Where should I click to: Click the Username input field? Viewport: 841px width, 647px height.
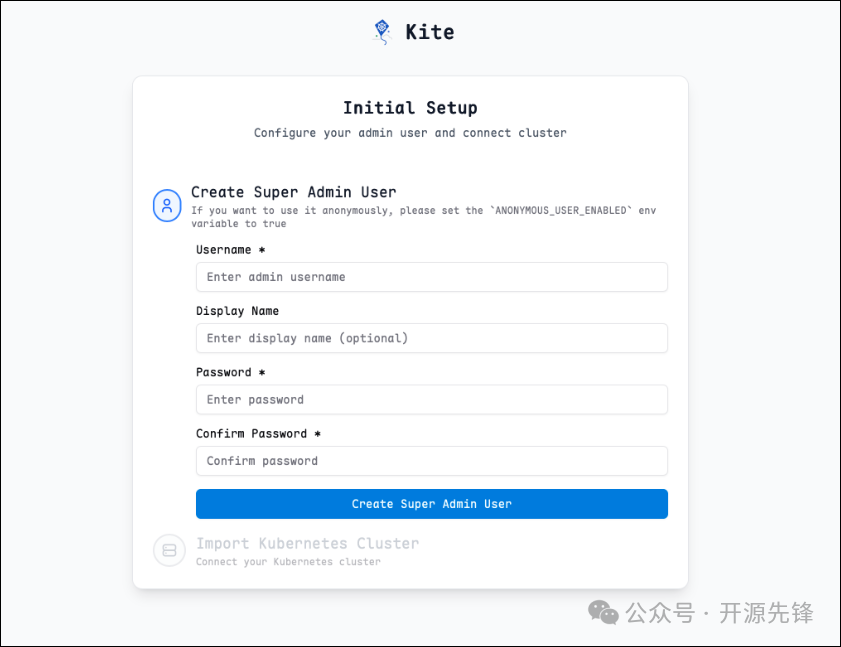point(431,277)
